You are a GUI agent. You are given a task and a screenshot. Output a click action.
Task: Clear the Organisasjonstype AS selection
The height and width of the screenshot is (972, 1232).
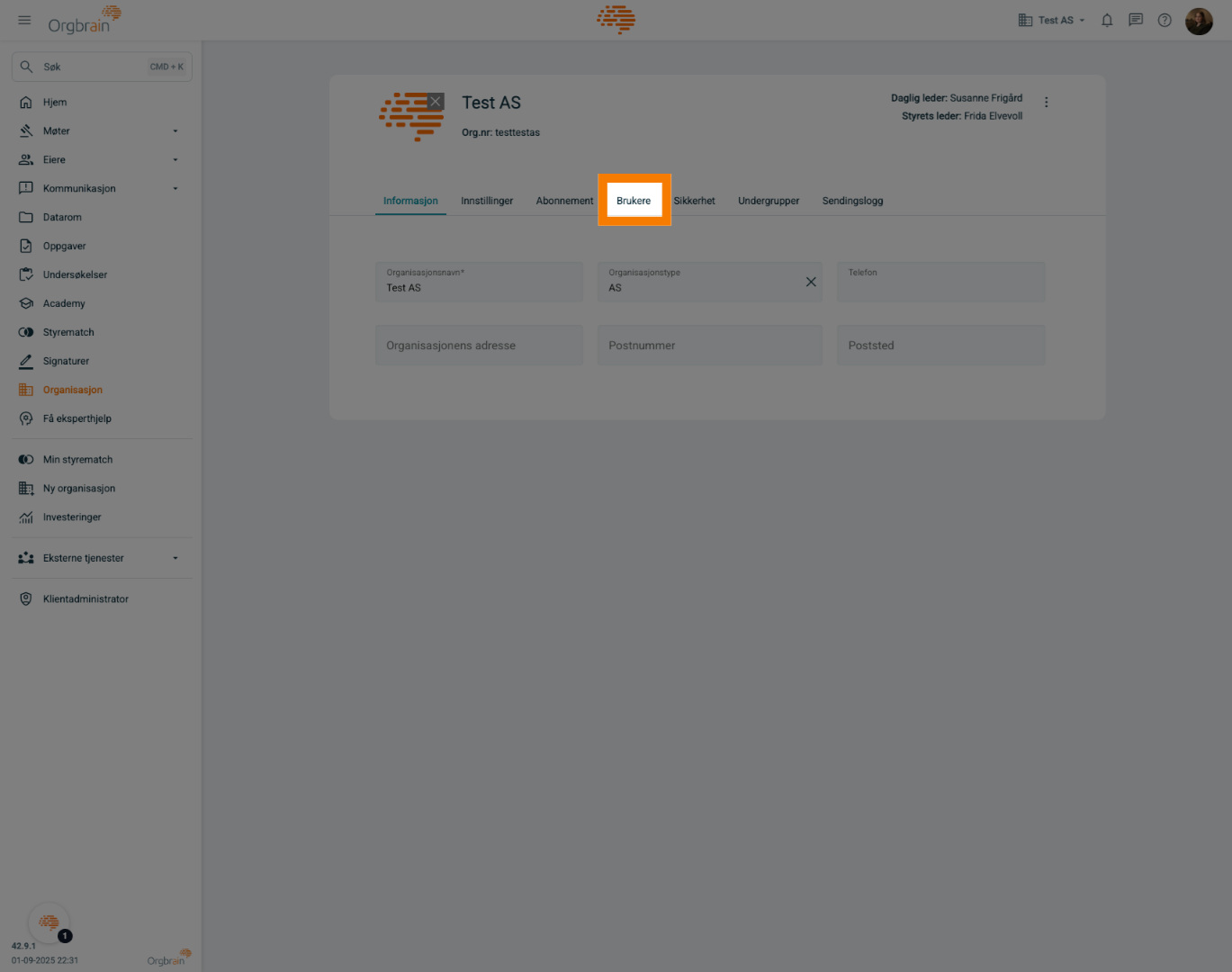coord(811,282)
